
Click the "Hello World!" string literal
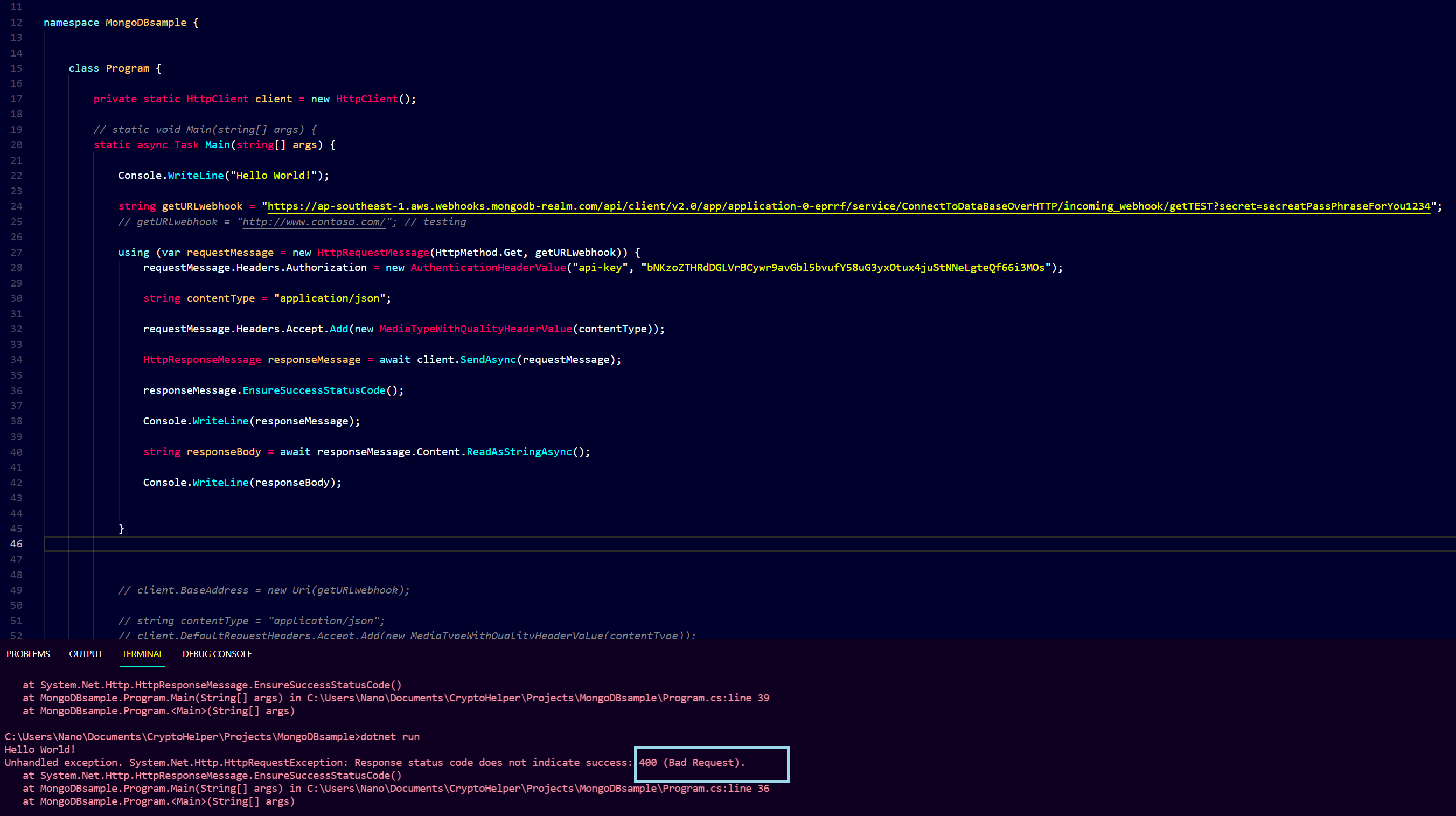coord(274,176)
